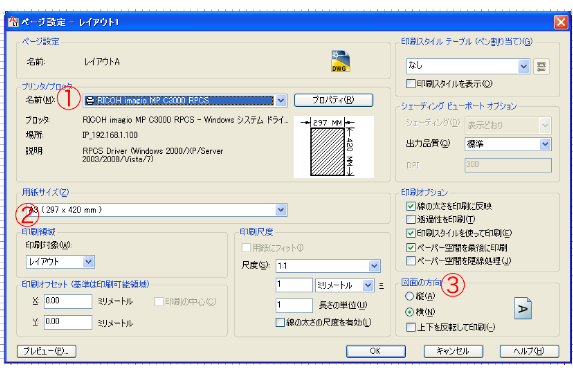Image resolution: width=573 pixels, height=375 pixels.
Task: Enable ペーパー空間を隠線処理 checkbox
Action: [x=411, y=261]
